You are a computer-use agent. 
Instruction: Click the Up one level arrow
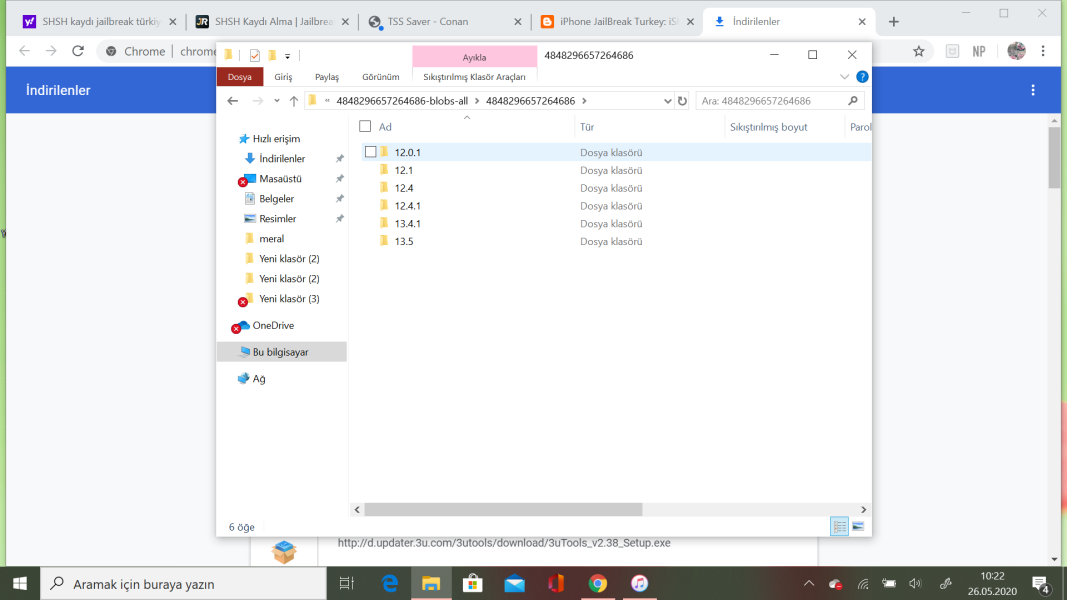pos(294,101)
